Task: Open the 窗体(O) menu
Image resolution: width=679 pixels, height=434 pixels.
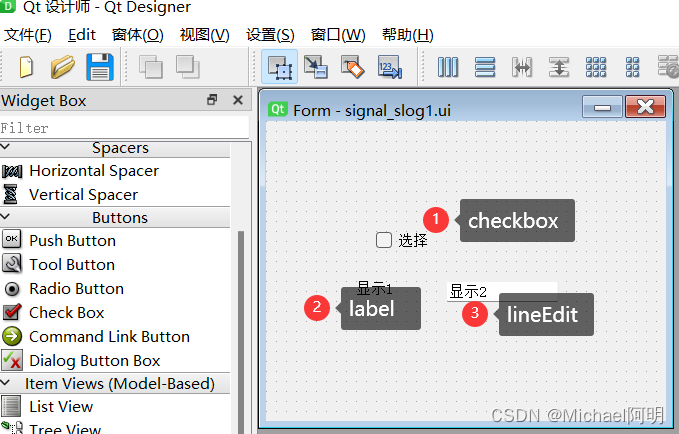Action: pyautogui.click(x=138, y=35)
